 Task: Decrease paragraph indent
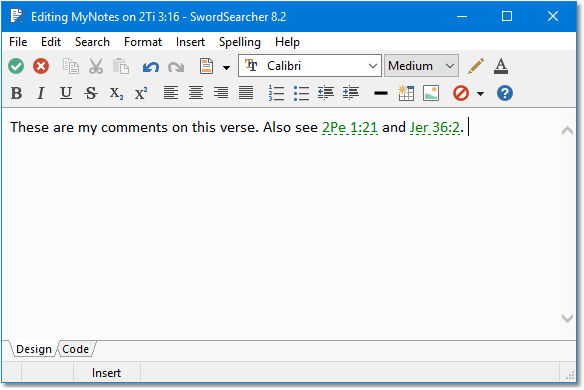(326, 93)
